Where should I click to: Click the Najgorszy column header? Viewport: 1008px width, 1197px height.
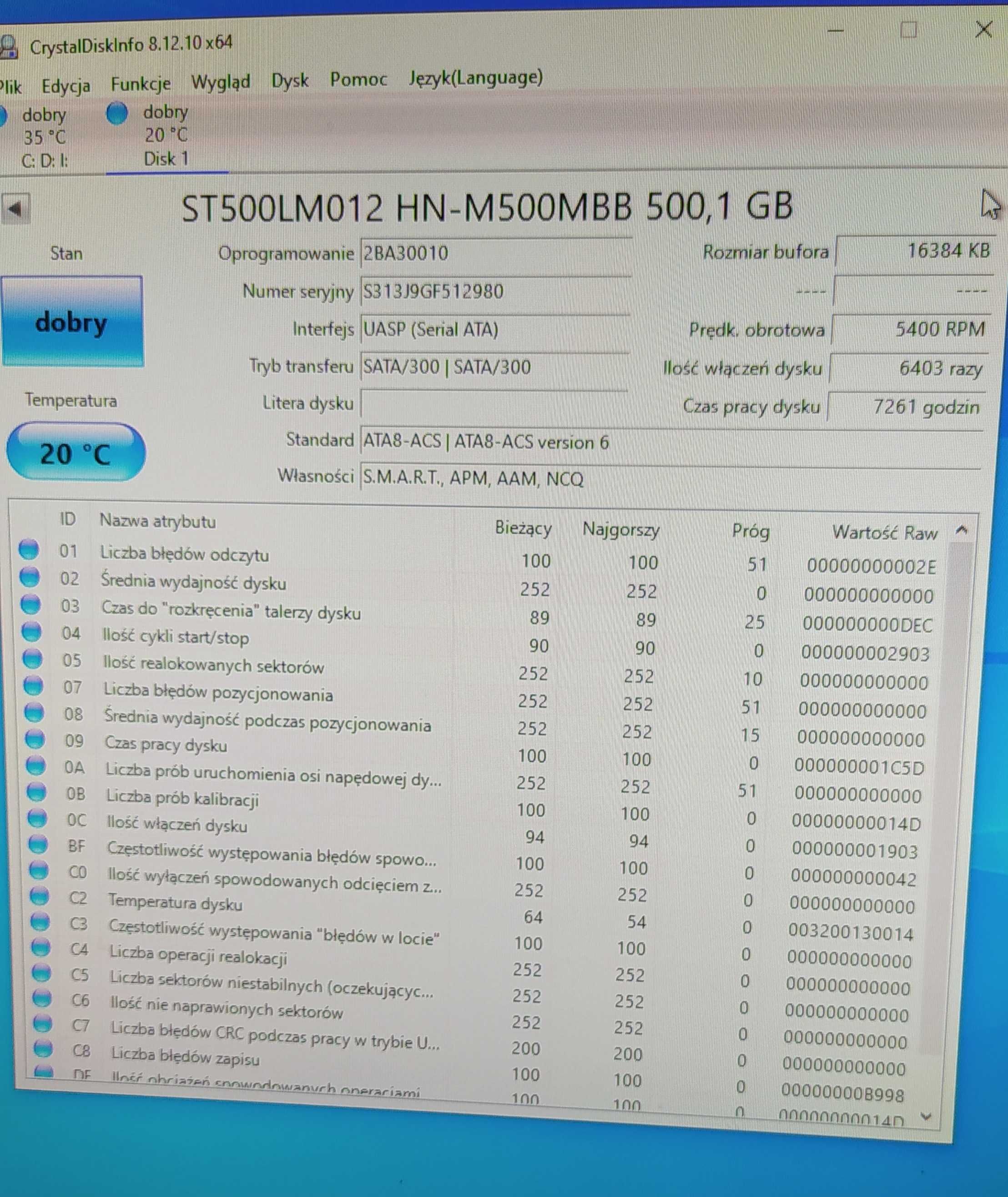click(x=621, y=530)
